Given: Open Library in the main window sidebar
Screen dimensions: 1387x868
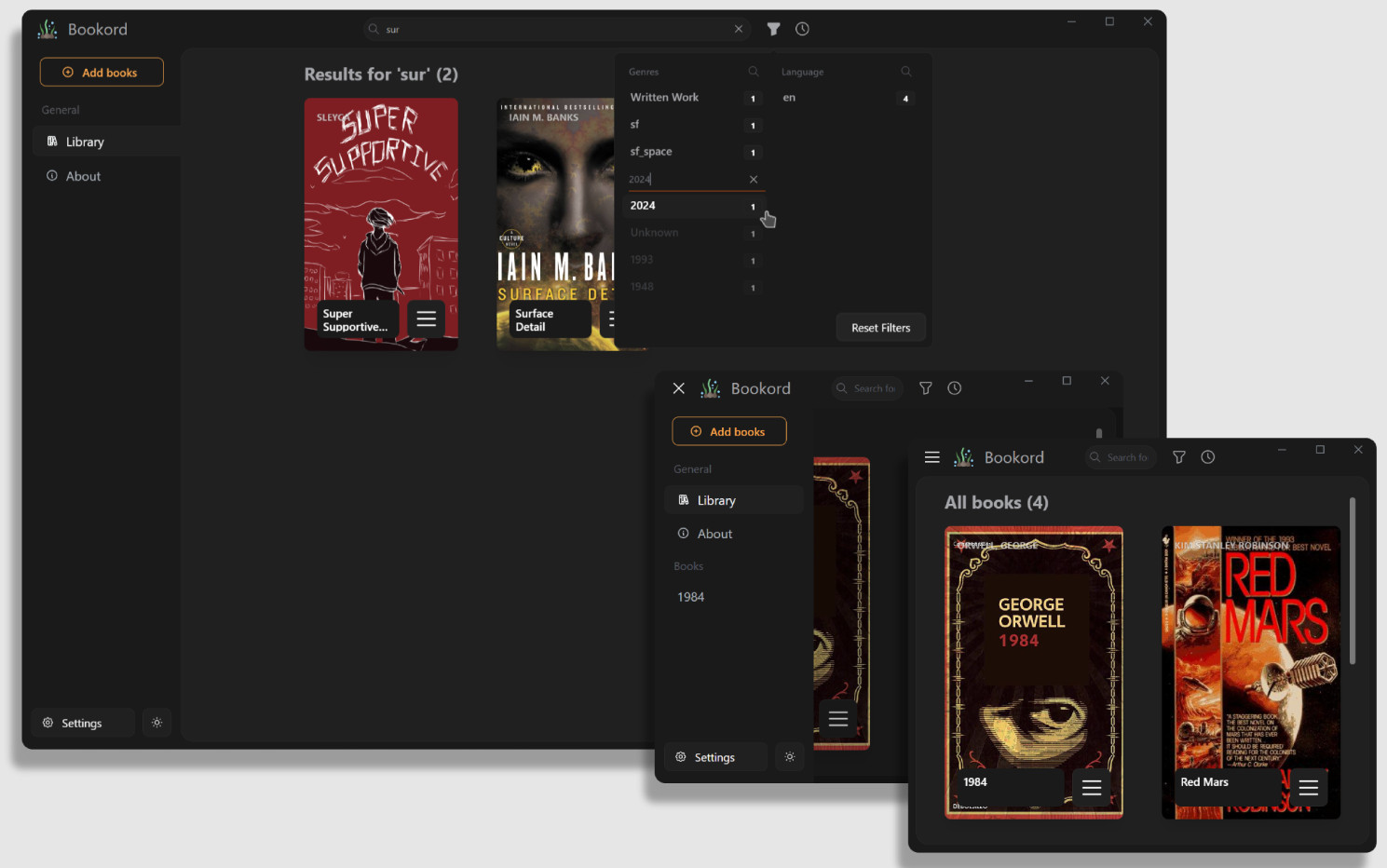Looking at the screenshot, I should click(x=105, y=142).
